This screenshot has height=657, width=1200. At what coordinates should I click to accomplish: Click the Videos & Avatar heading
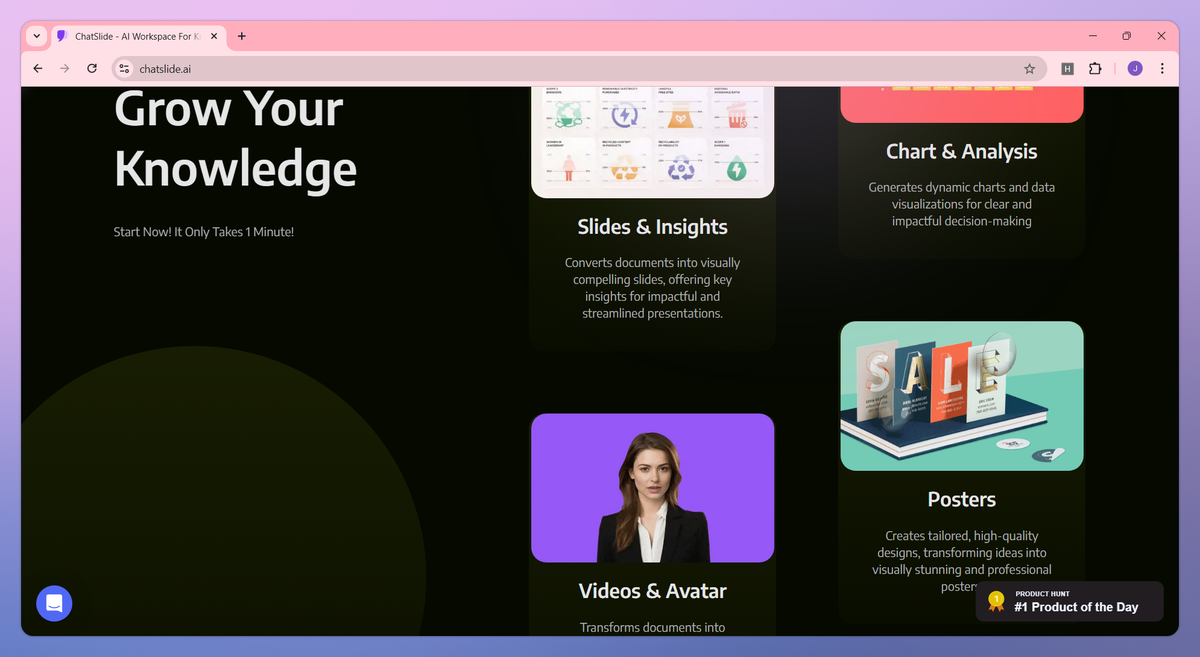click(x=652, y=591)
